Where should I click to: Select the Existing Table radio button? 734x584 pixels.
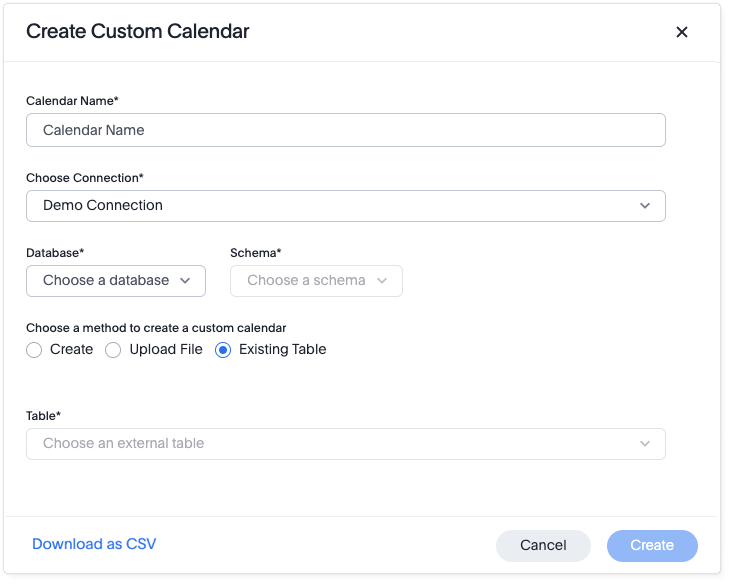pos(223,350)
